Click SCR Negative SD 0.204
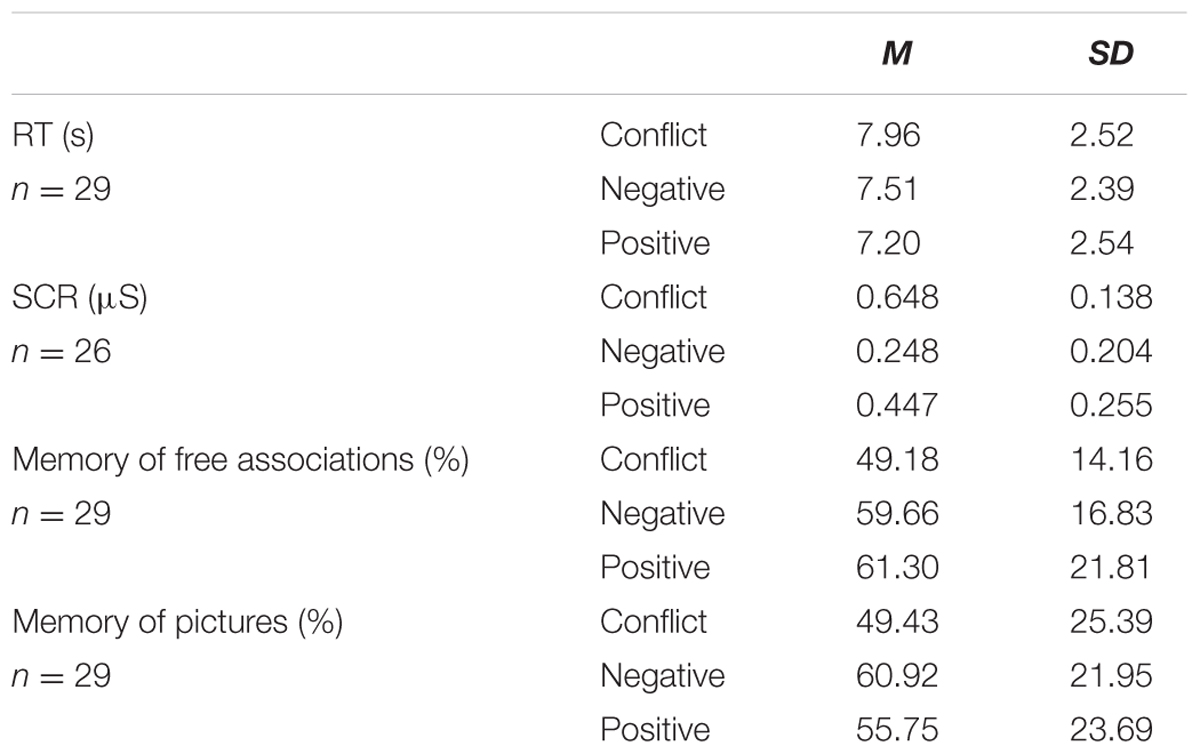The height and width of the screenshot is (754, 1200). tap(1110, 351)
